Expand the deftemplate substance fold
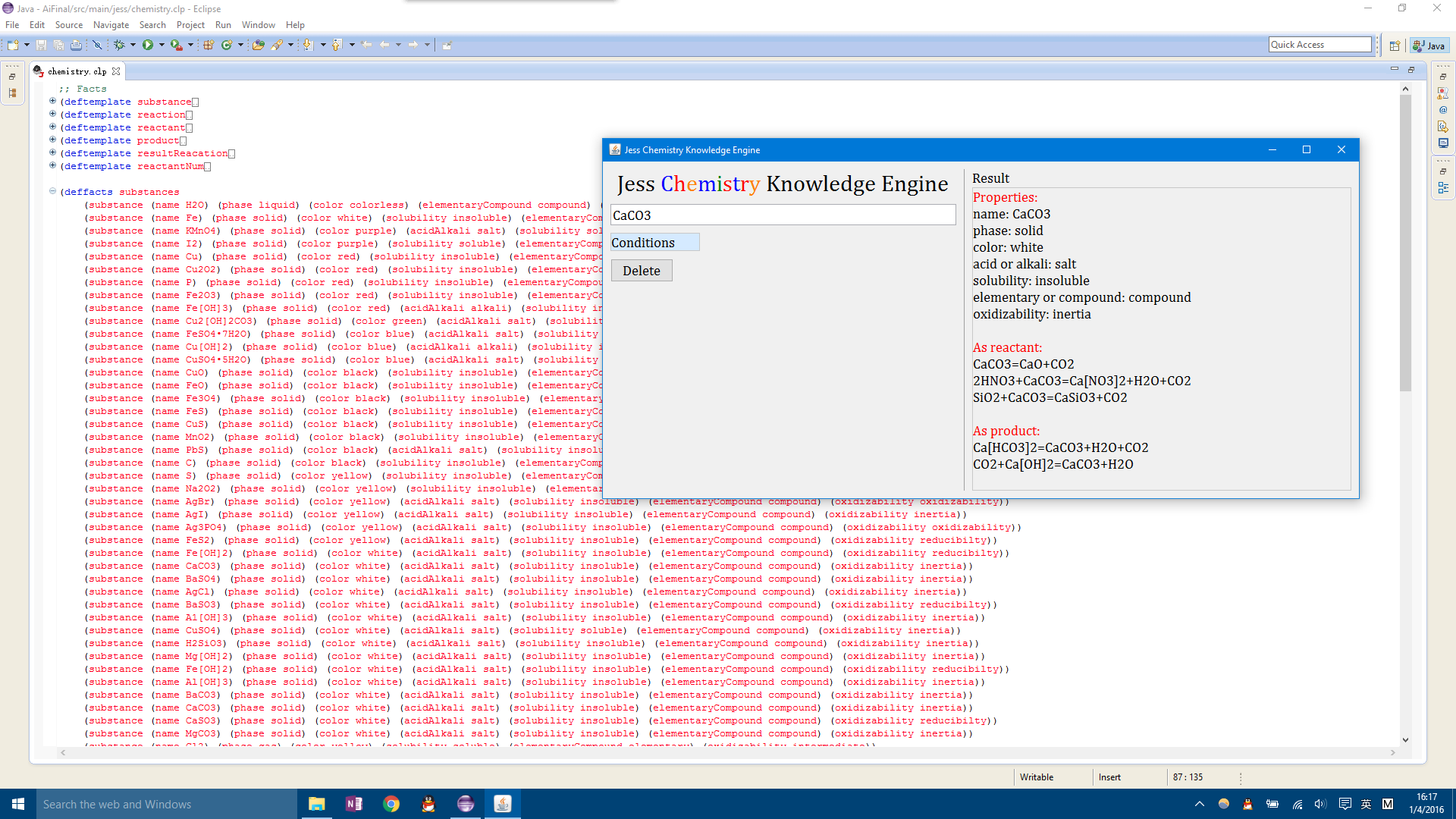1456x819 pixels. pos(52,101)
